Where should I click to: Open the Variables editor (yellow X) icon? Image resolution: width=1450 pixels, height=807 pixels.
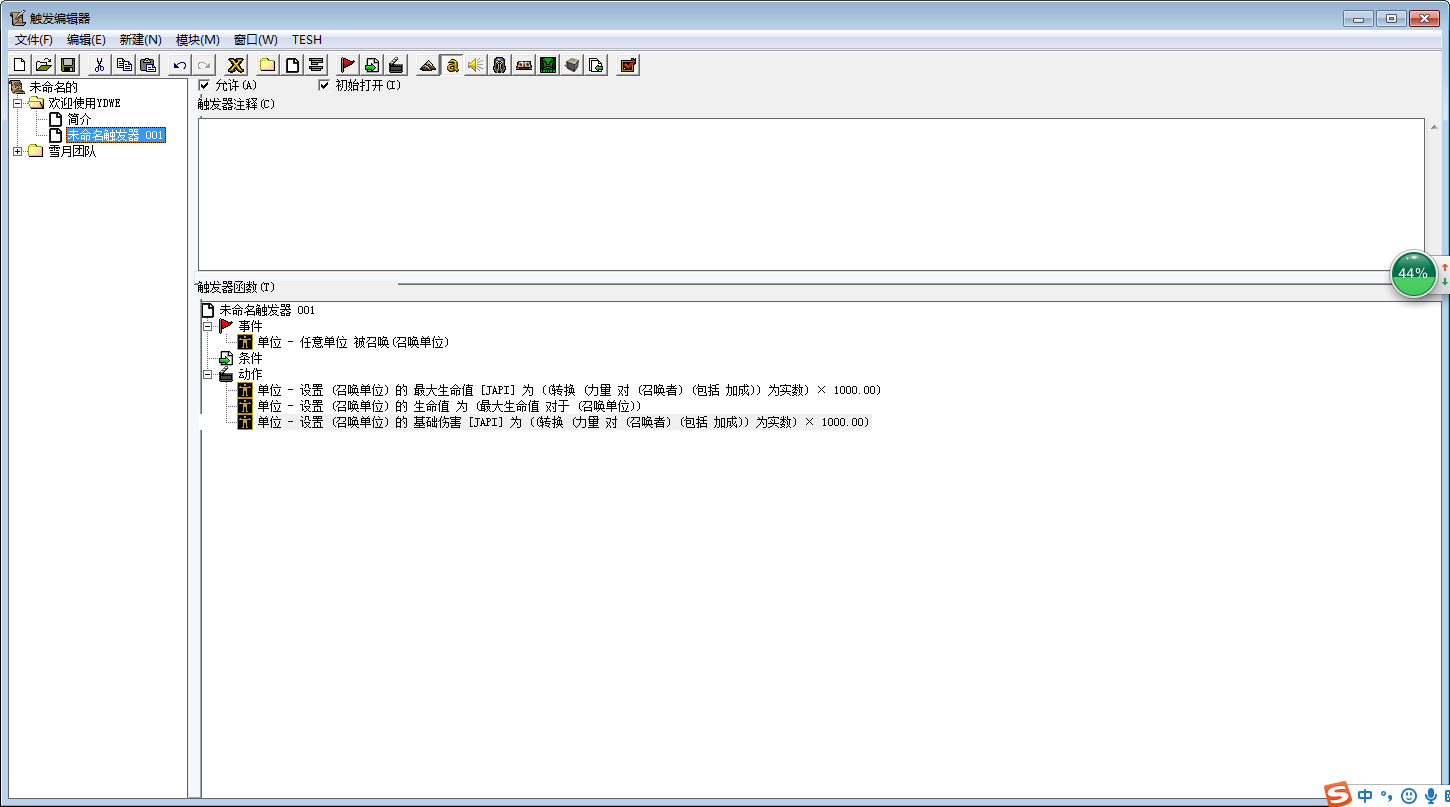236,65
